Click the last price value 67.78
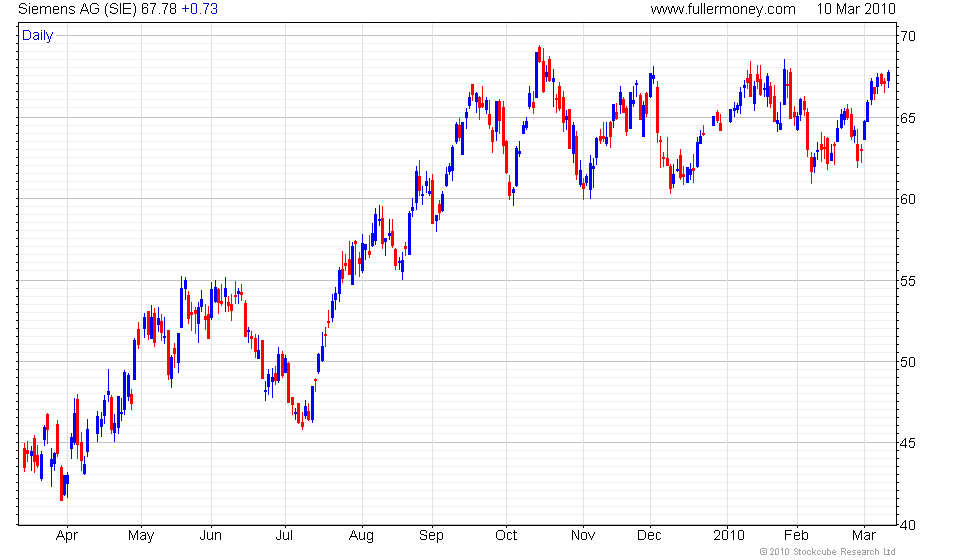 point(159,9)
